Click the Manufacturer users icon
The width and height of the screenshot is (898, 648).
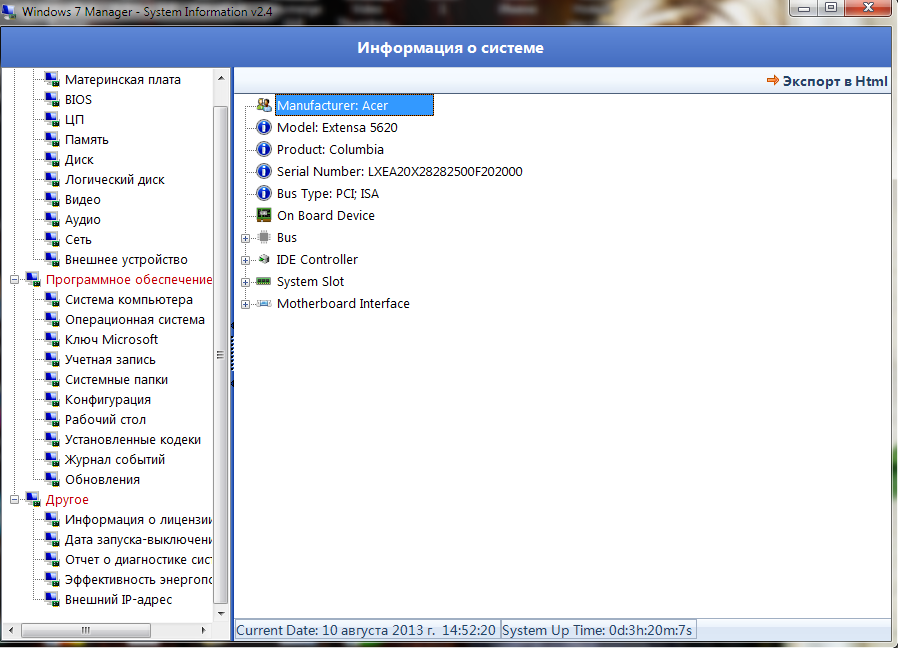click(x=263, y=105)
